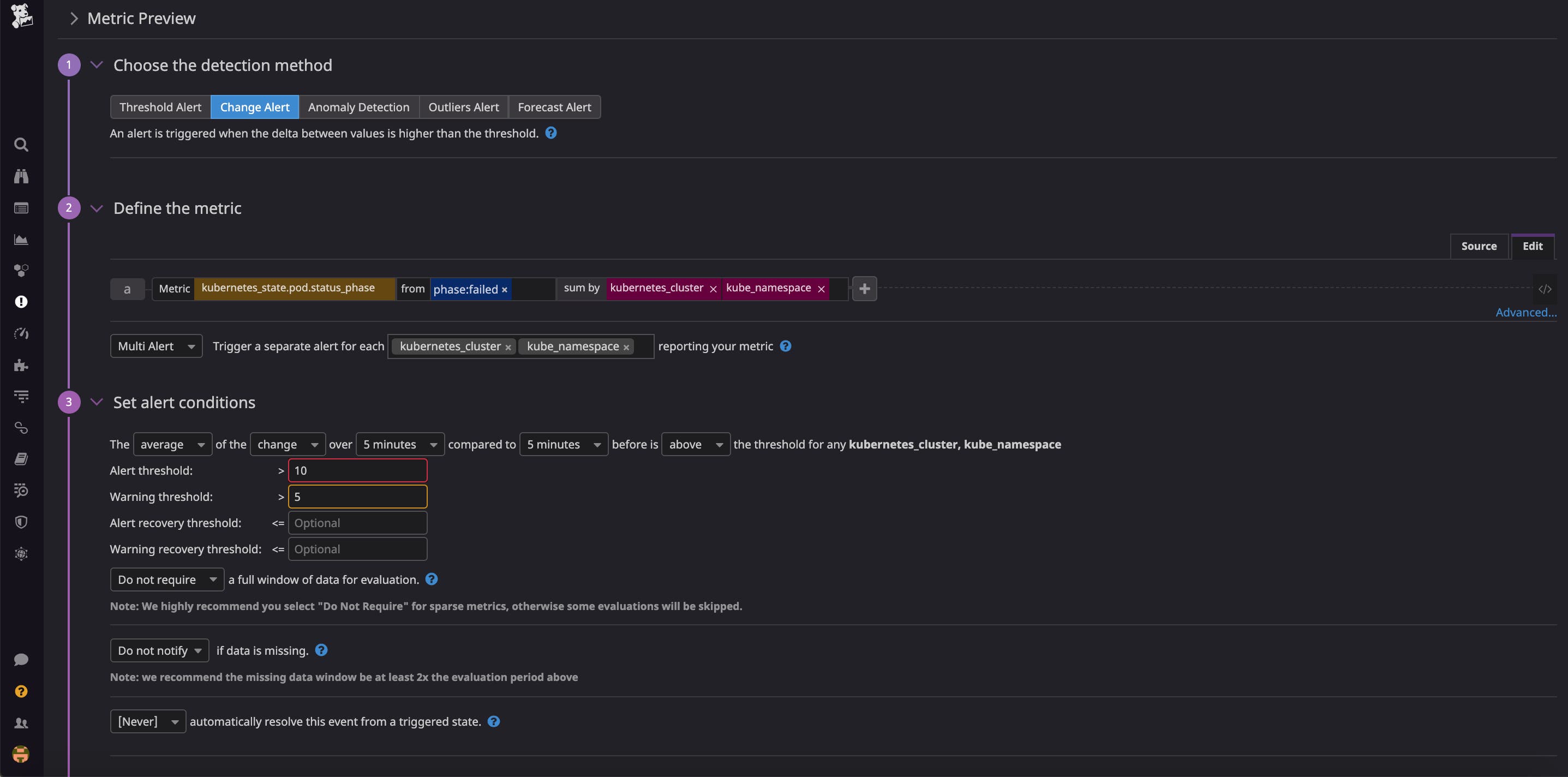1568x777 pixels.
Task: Open the Events sidebar icon
Action: point(21,208)
